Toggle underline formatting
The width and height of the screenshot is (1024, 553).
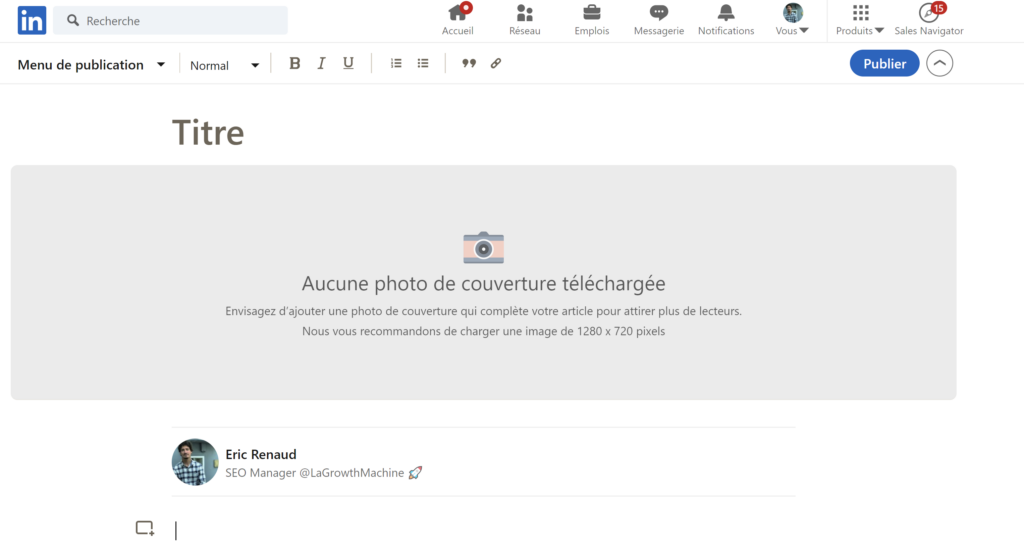click(348, 64)
